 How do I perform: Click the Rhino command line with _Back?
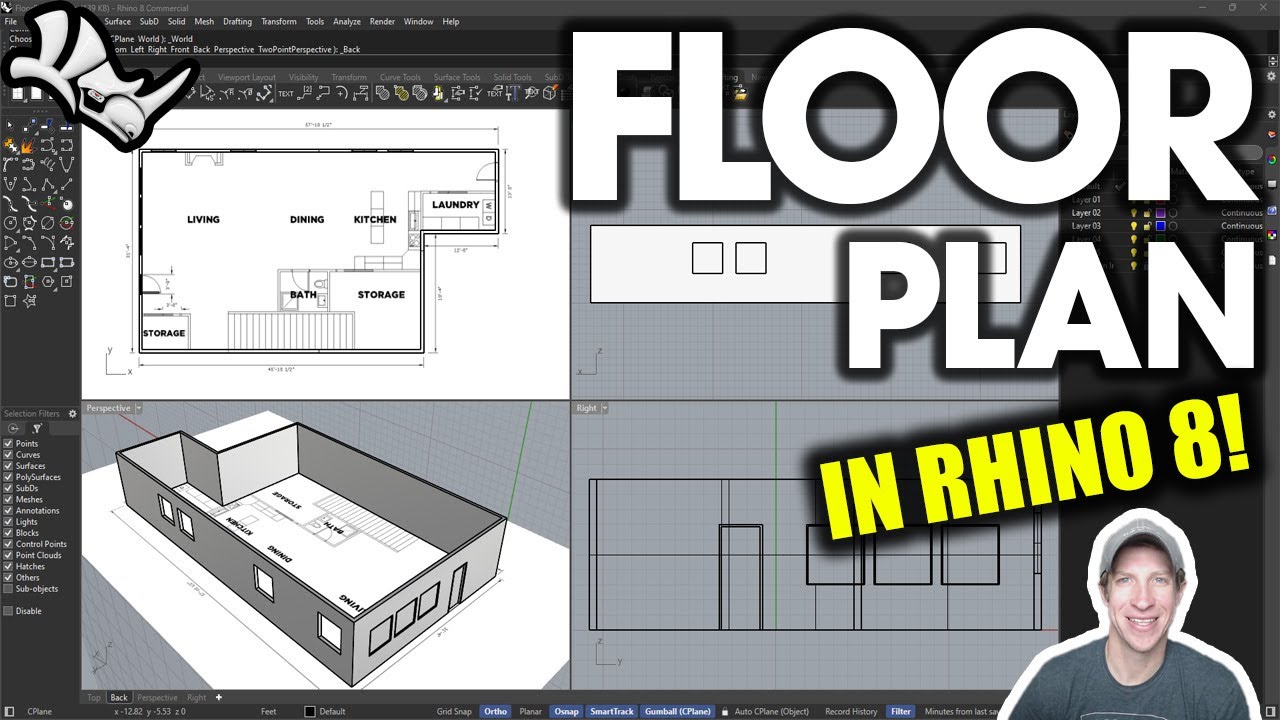pos(235,49)
